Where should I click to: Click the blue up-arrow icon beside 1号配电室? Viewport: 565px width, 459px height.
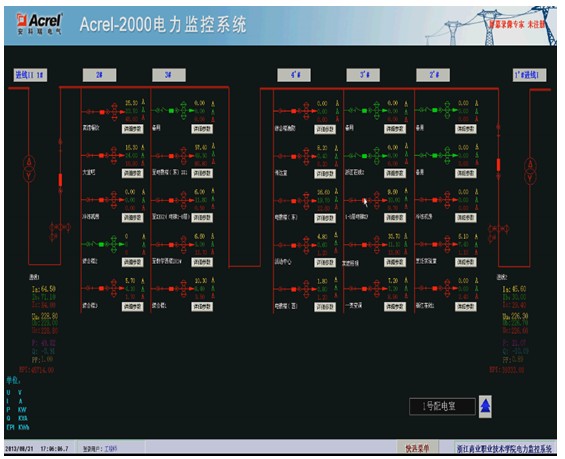[485, 406]
